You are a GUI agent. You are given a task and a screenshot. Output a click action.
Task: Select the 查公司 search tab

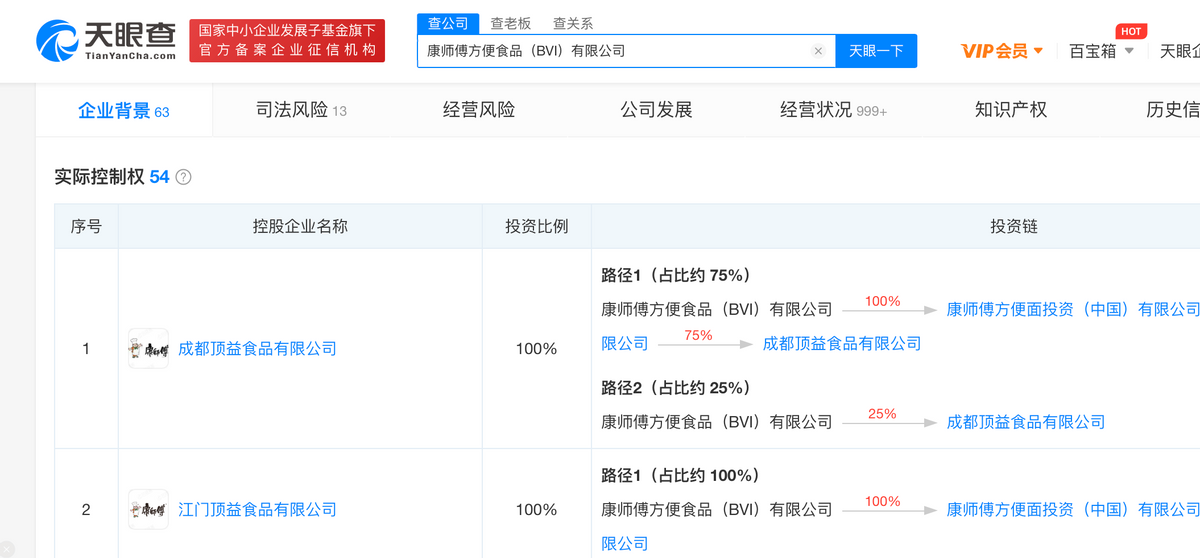[x=448, y=23]
